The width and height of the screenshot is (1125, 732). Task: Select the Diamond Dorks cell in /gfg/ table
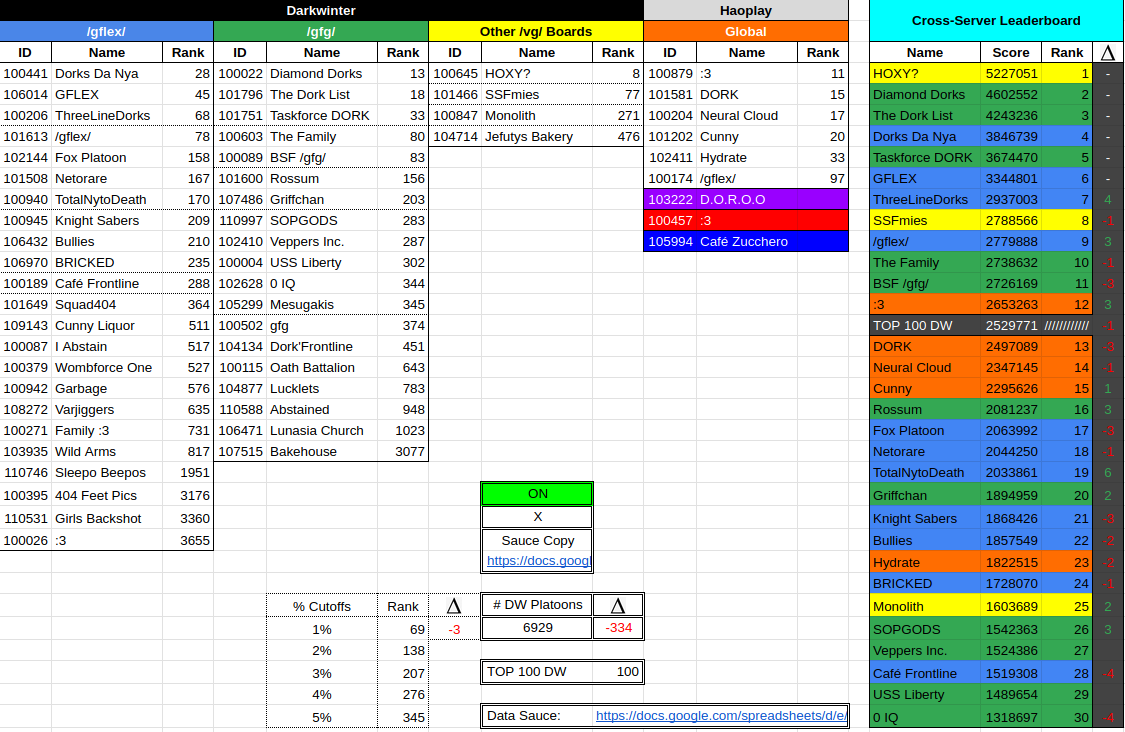321,73
